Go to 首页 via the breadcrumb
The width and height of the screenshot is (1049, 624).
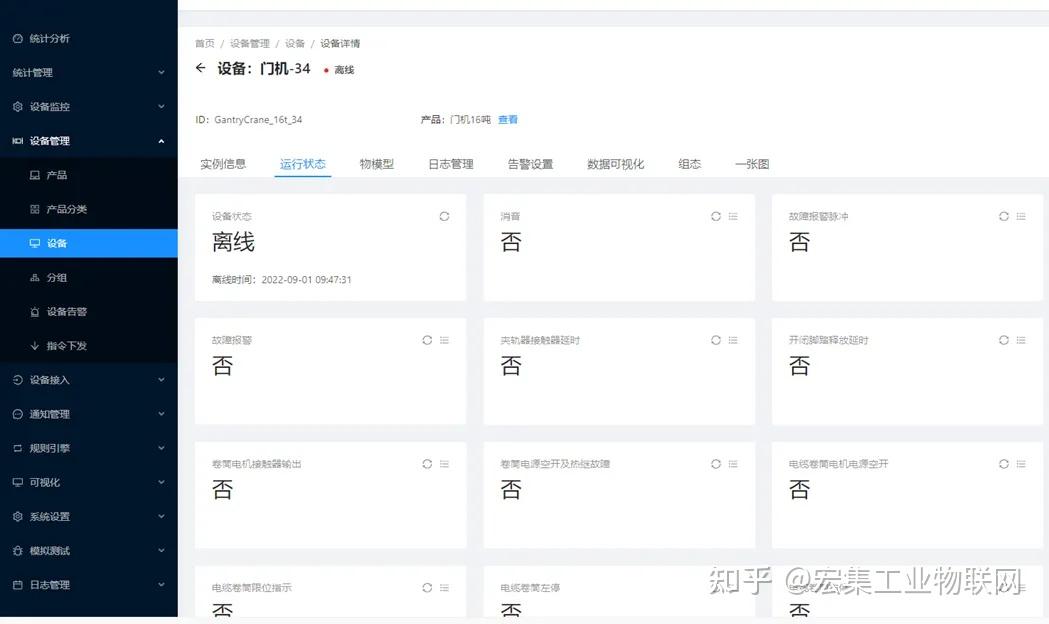[205, 43]
